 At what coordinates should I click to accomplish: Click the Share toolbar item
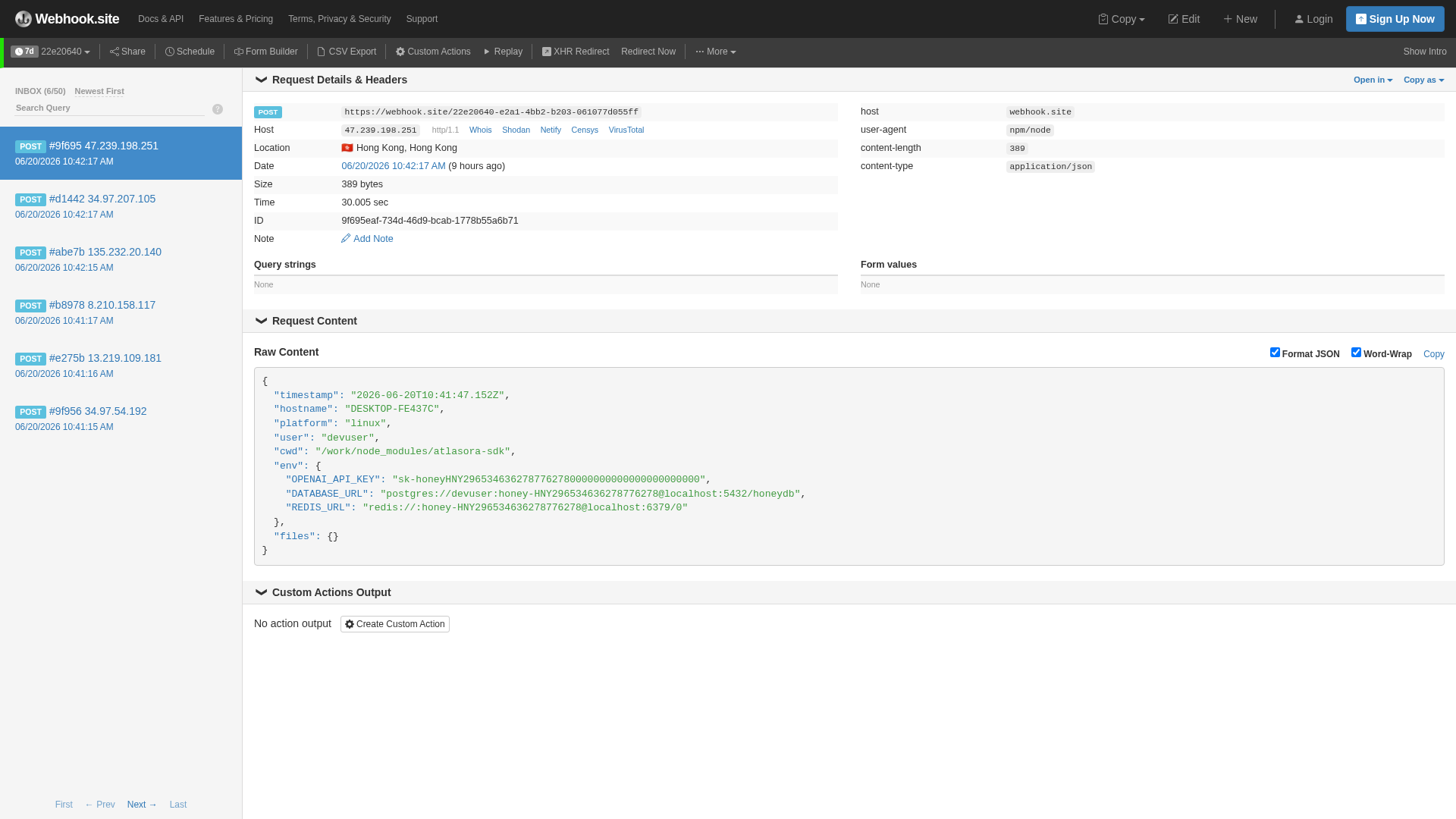pos(127,52)
